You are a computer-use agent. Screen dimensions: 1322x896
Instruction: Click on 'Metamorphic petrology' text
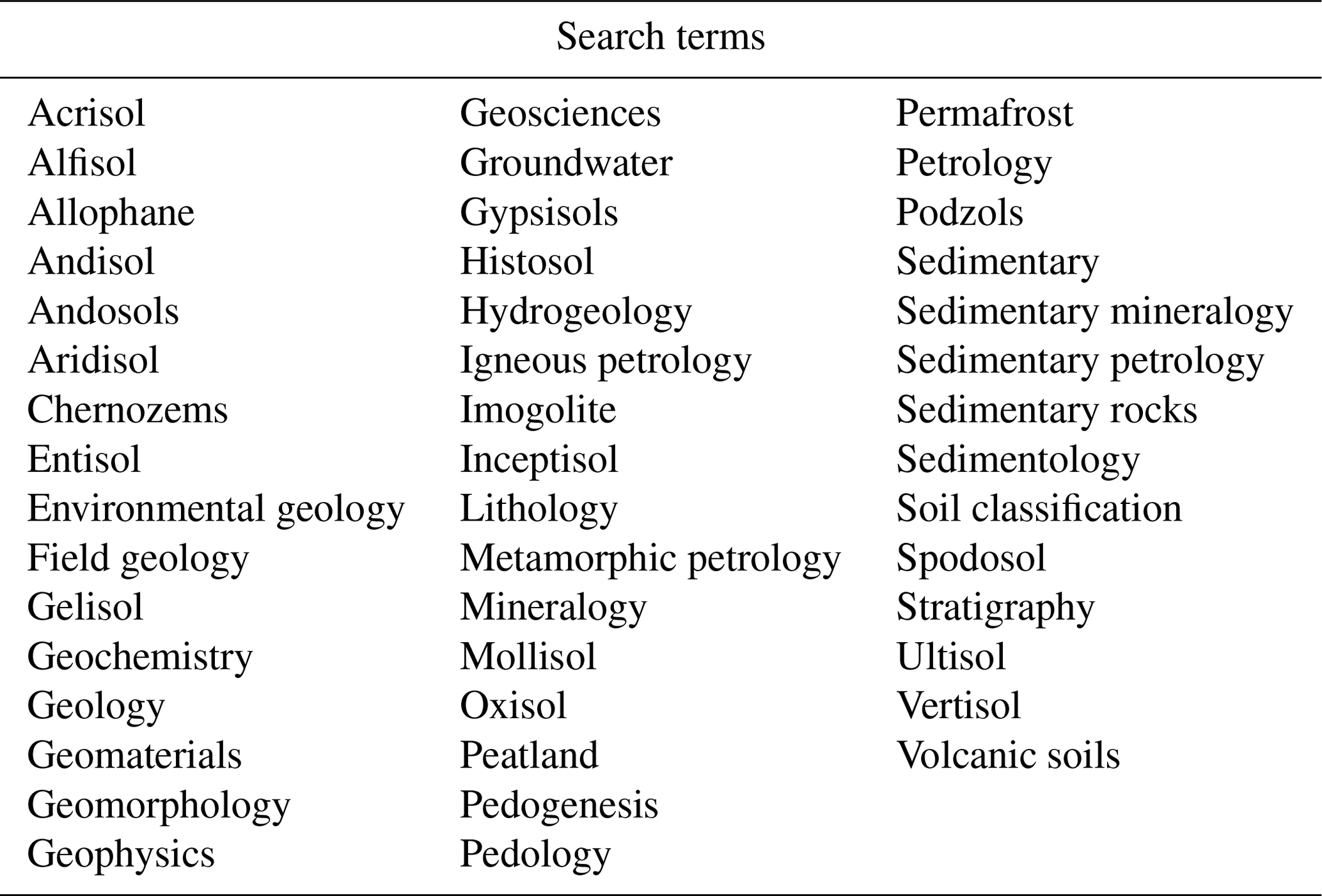(650, 558)
